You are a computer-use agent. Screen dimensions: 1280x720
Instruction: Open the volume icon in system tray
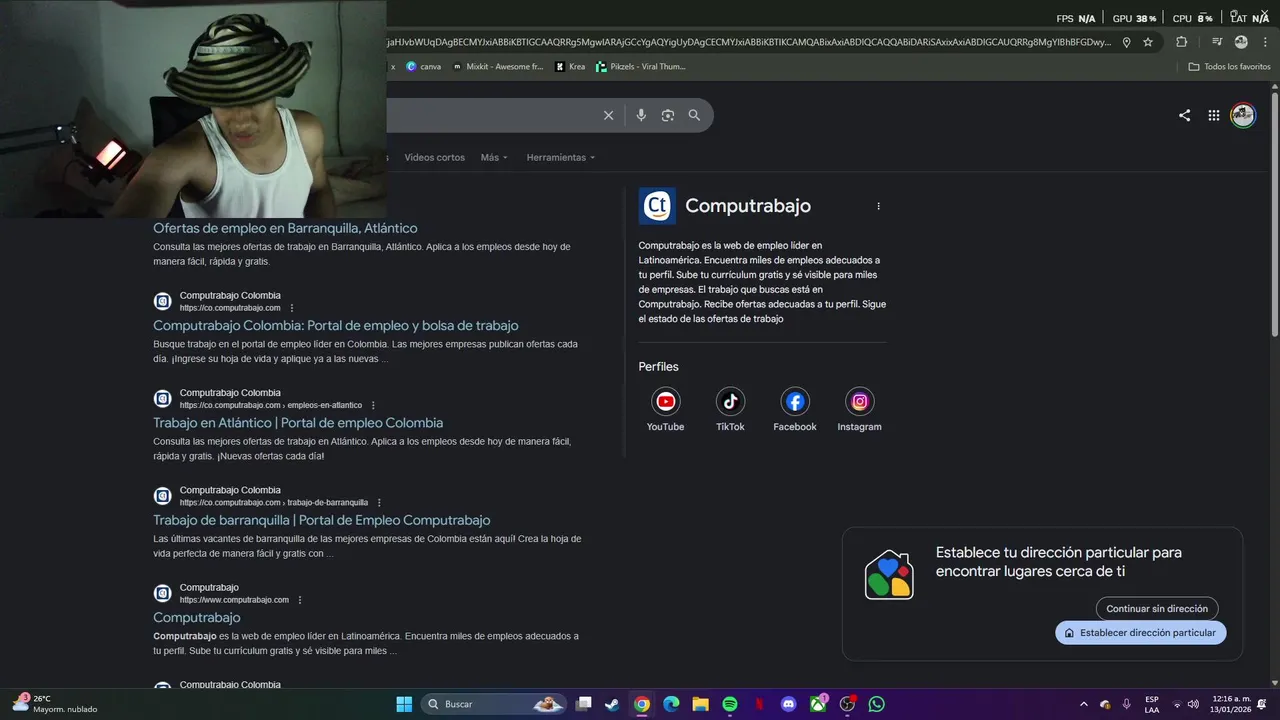pyautogui.click(x=1193, y=704)
